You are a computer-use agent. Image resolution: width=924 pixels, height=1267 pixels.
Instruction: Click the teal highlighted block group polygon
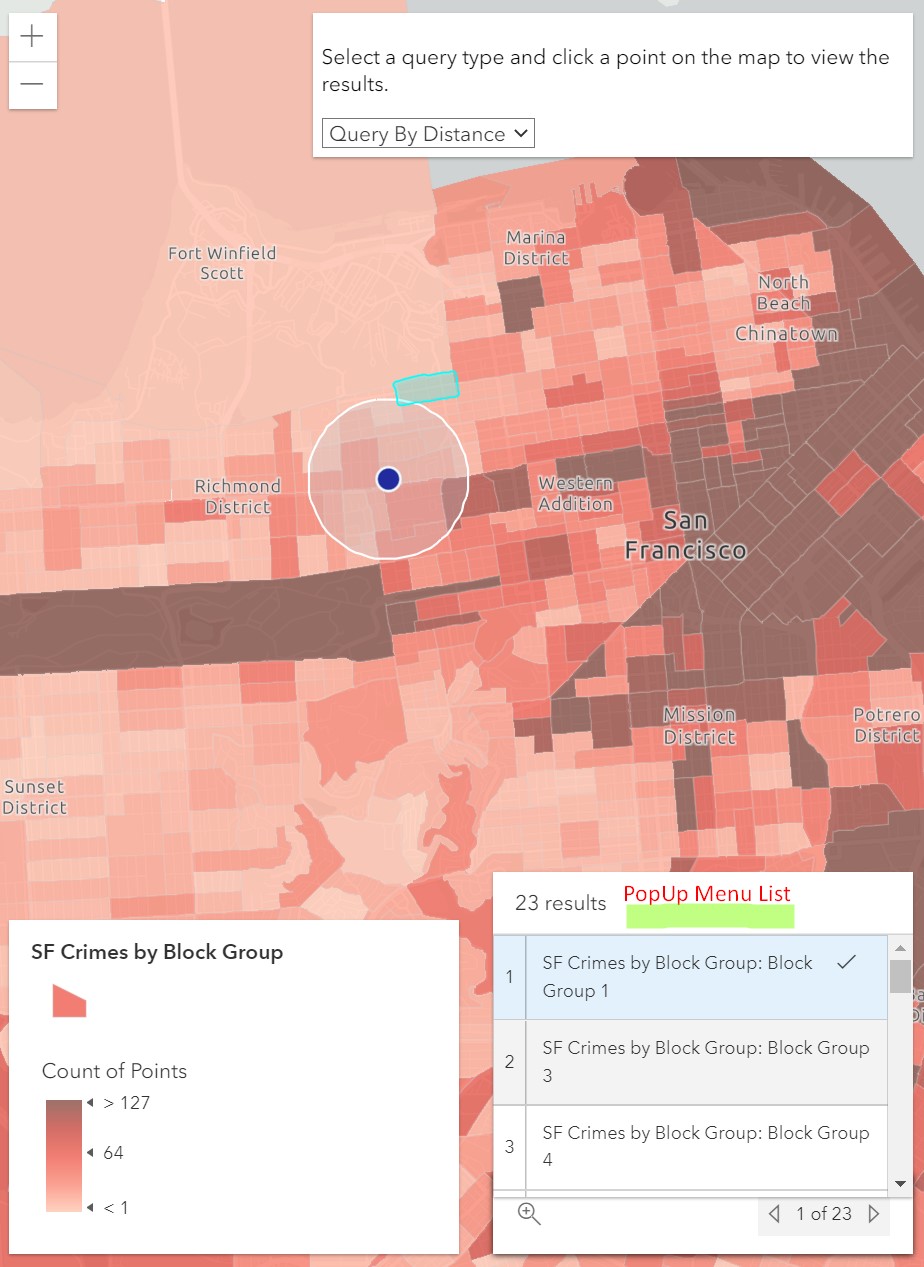click(425, 388)
